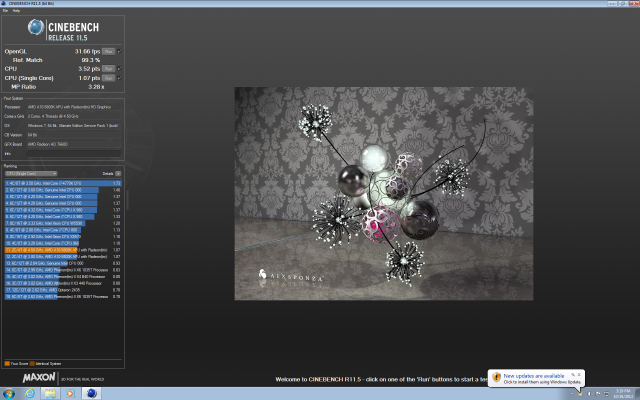The height and width of the screenshot is (400, 640).
Task: Expand the ranking Details button
Action: [x=118, y=173]
